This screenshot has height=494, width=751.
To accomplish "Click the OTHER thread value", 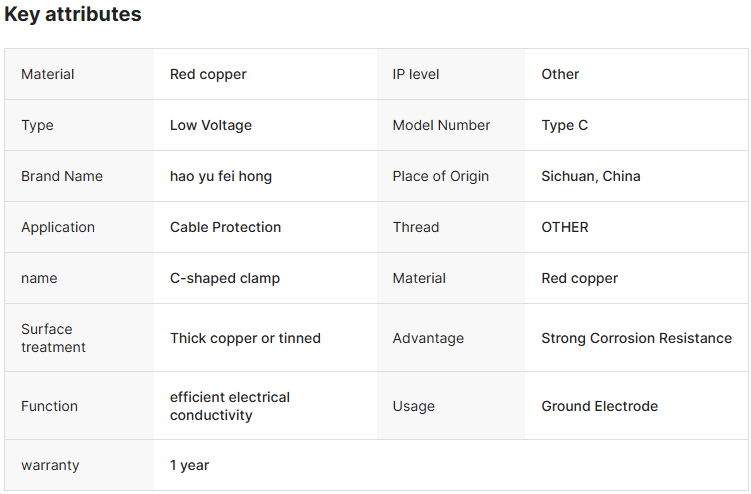I will pos(565,227).
